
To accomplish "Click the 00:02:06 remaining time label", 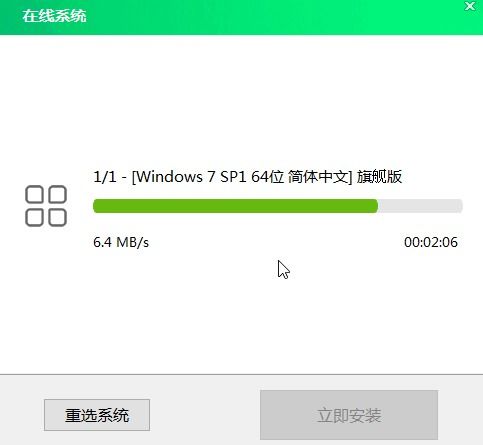I will pos(431,242).
